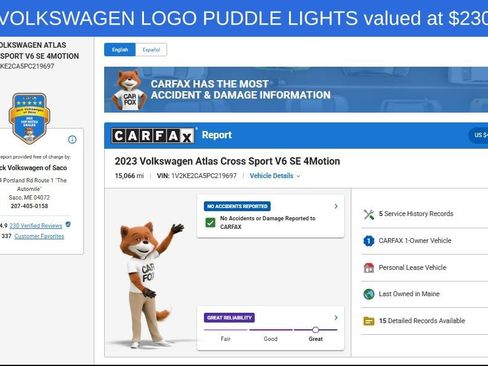The width and height of the screenshot is (488, 366).
Task: Click the blue 1-Owner badge icon
Action: point(369,241)
